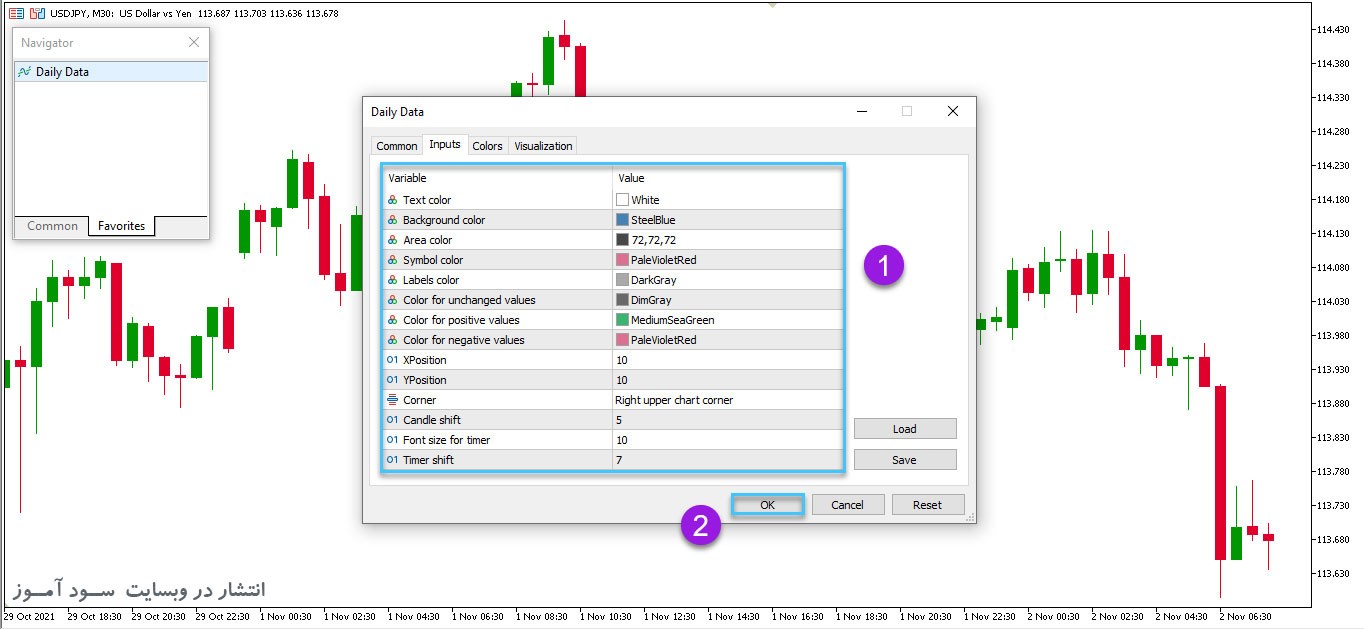Screen dimensions: 1364x629
Task: Close the Navigator panel
Action: point(194,42)
